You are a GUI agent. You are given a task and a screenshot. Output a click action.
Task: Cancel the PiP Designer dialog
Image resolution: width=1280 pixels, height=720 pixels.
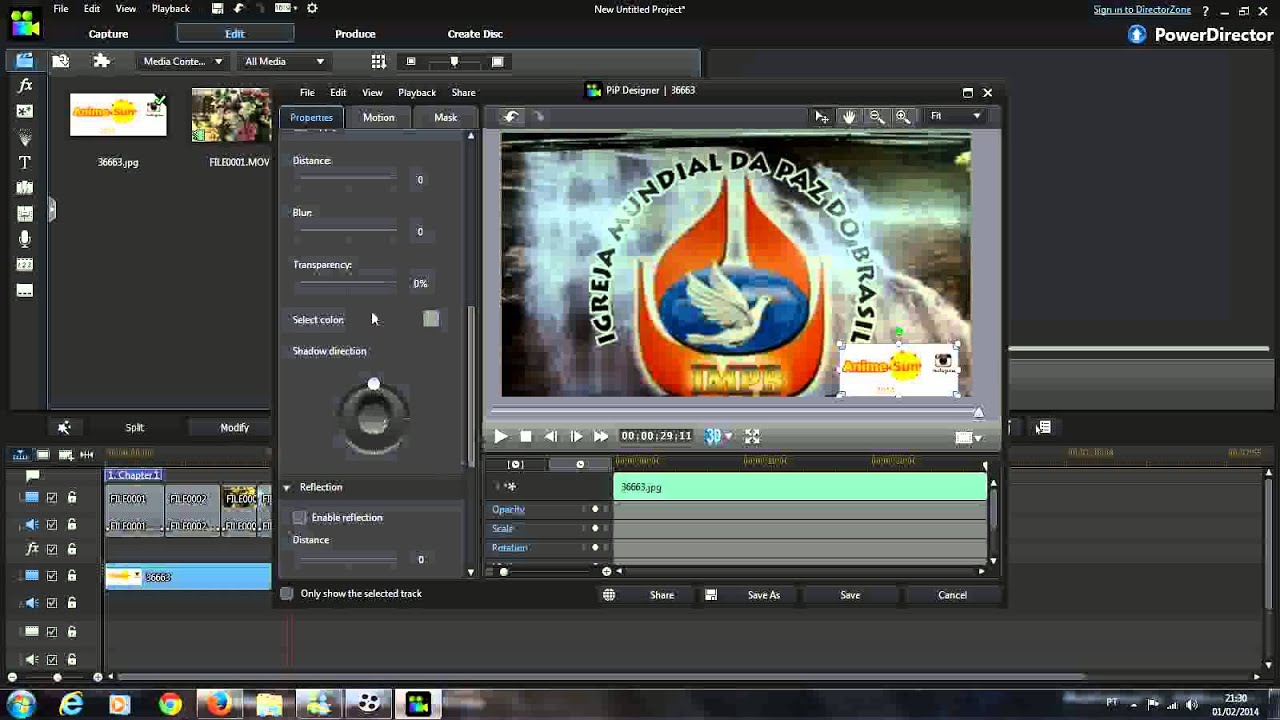coord(952,595)
